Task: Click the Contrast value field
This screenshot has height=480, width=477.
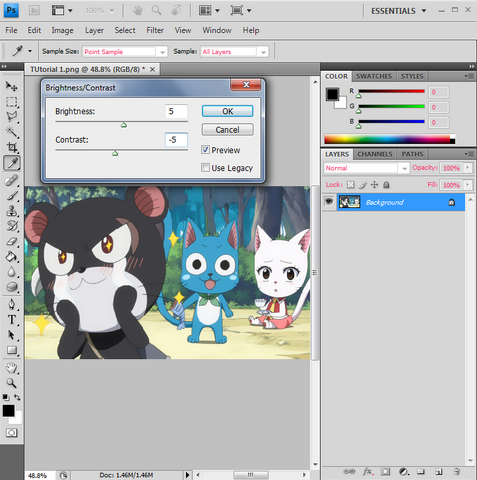Action: point(176,140)
